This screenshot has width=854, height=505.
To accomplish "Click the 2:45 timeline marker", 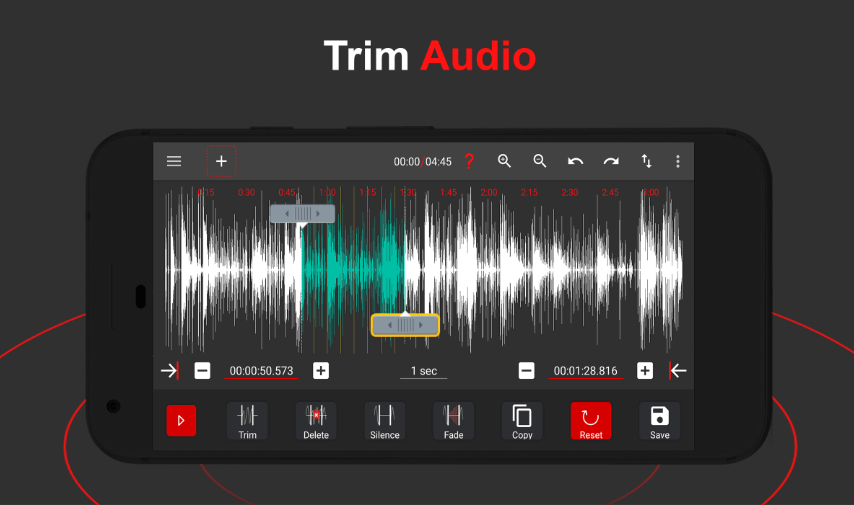I will click(x=610, y=192).
